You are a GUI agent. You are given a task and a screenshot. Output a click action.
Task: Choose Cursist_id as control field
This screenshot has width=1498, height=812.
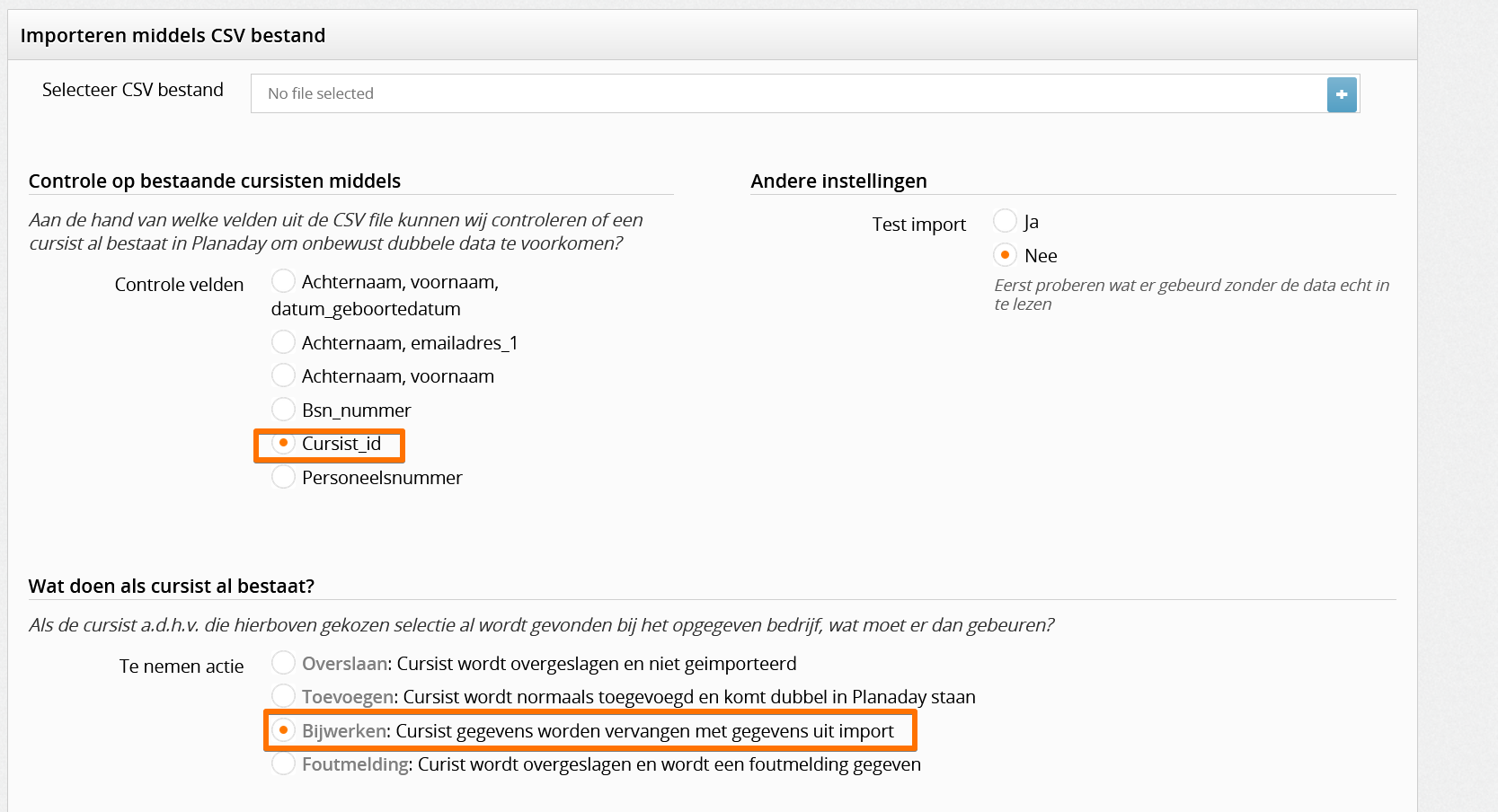(283, 443)
